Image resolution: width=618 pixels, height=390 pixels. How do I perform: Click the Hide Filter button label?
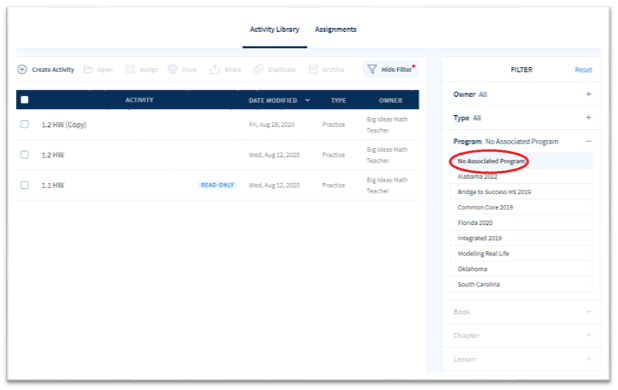(x=396, y=69)
